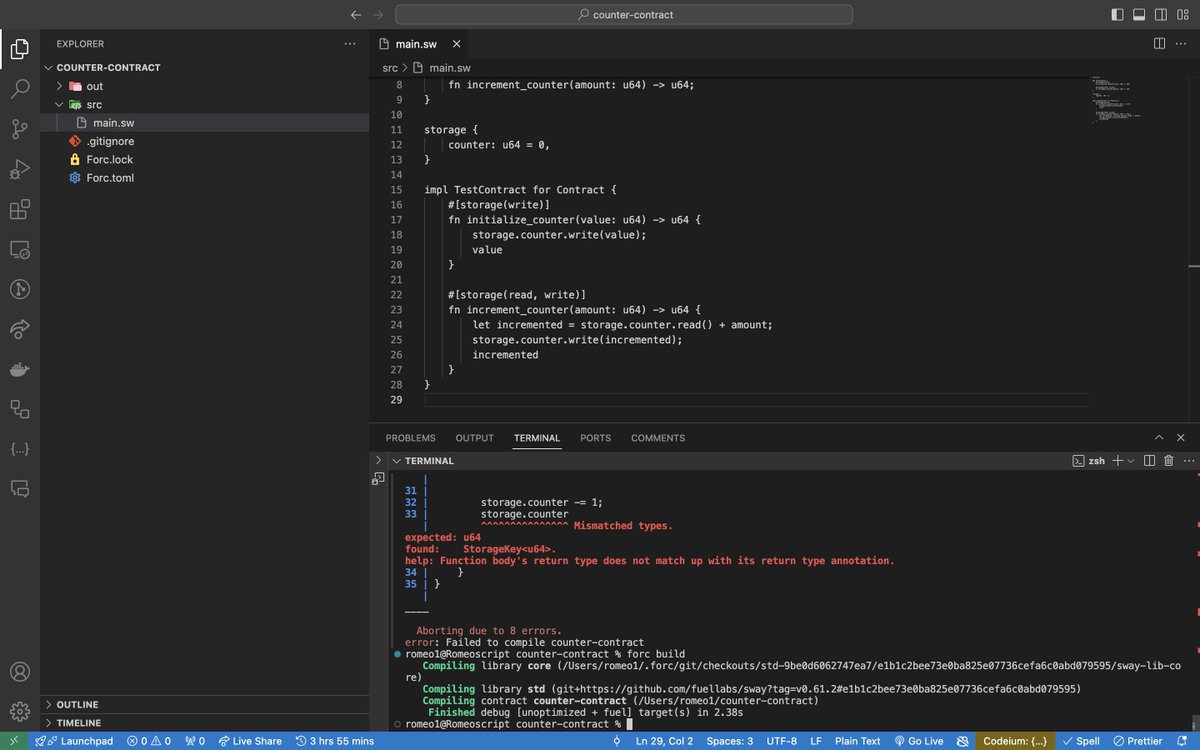Start Live Share from status bar
Viewport: 1200px width, 750px height.
(251, 741)
